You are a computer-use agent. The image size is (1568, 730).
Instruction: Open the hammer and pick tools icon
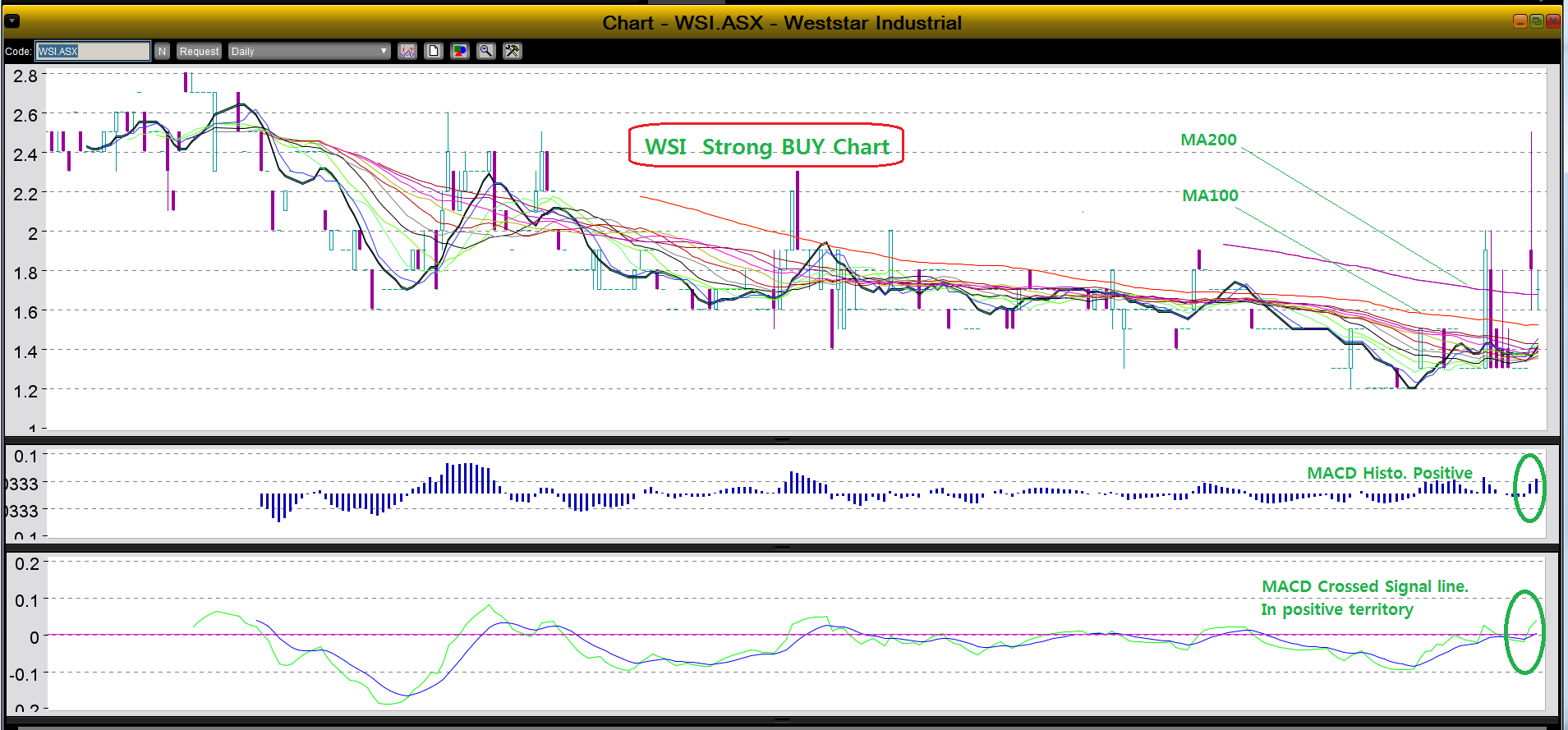pos(513,51)
